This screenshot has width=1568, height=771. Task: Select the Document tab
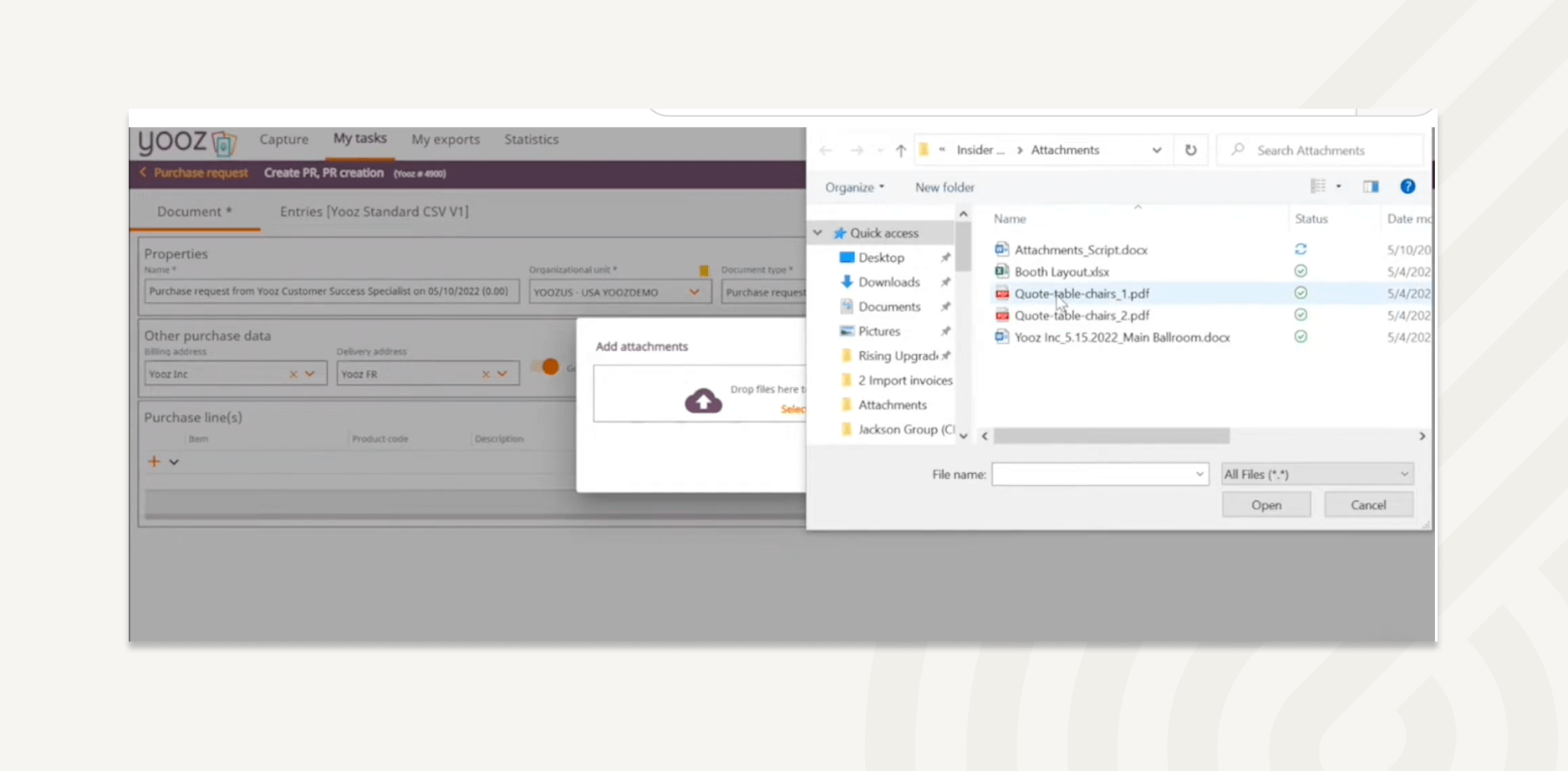[195, 212]
